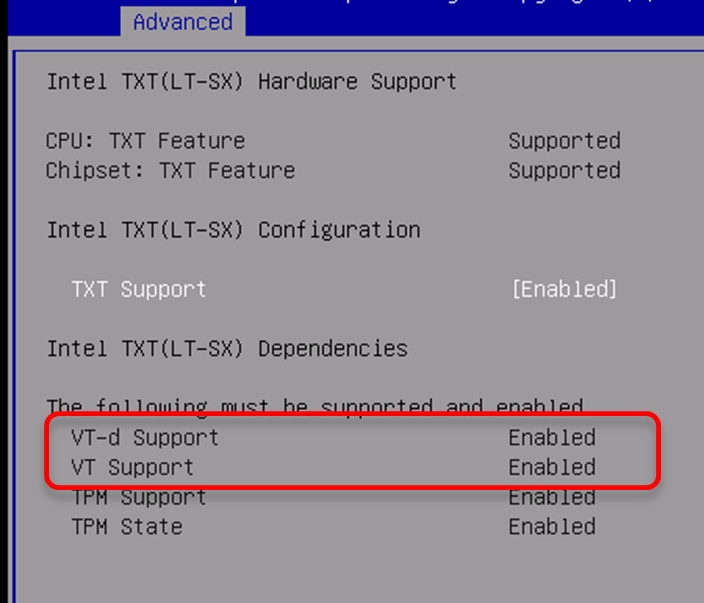This screenshot has width=704, height=603.
Task: Click the Intel TXT(LT-SX) Dependencies heading
Action: 228,348
